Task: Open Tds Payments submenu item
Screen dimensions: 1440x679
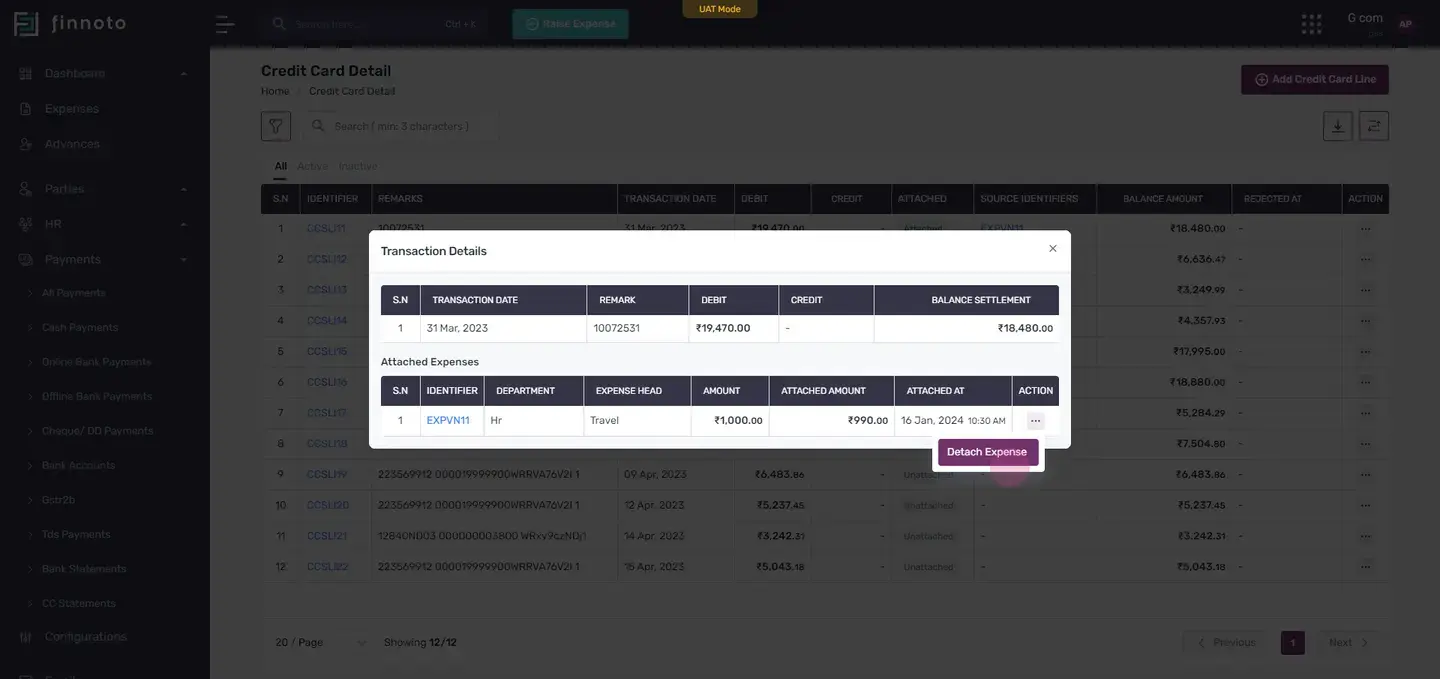Action: pos(76,535)
